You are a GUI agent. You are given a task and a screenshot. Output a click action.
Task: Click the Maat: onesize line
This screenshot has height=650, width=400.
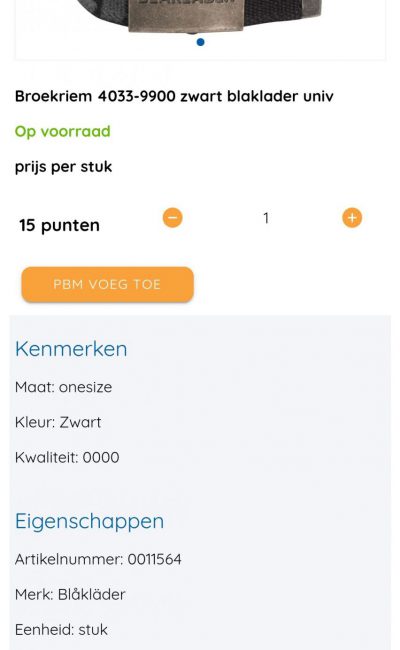coord(63,387)
